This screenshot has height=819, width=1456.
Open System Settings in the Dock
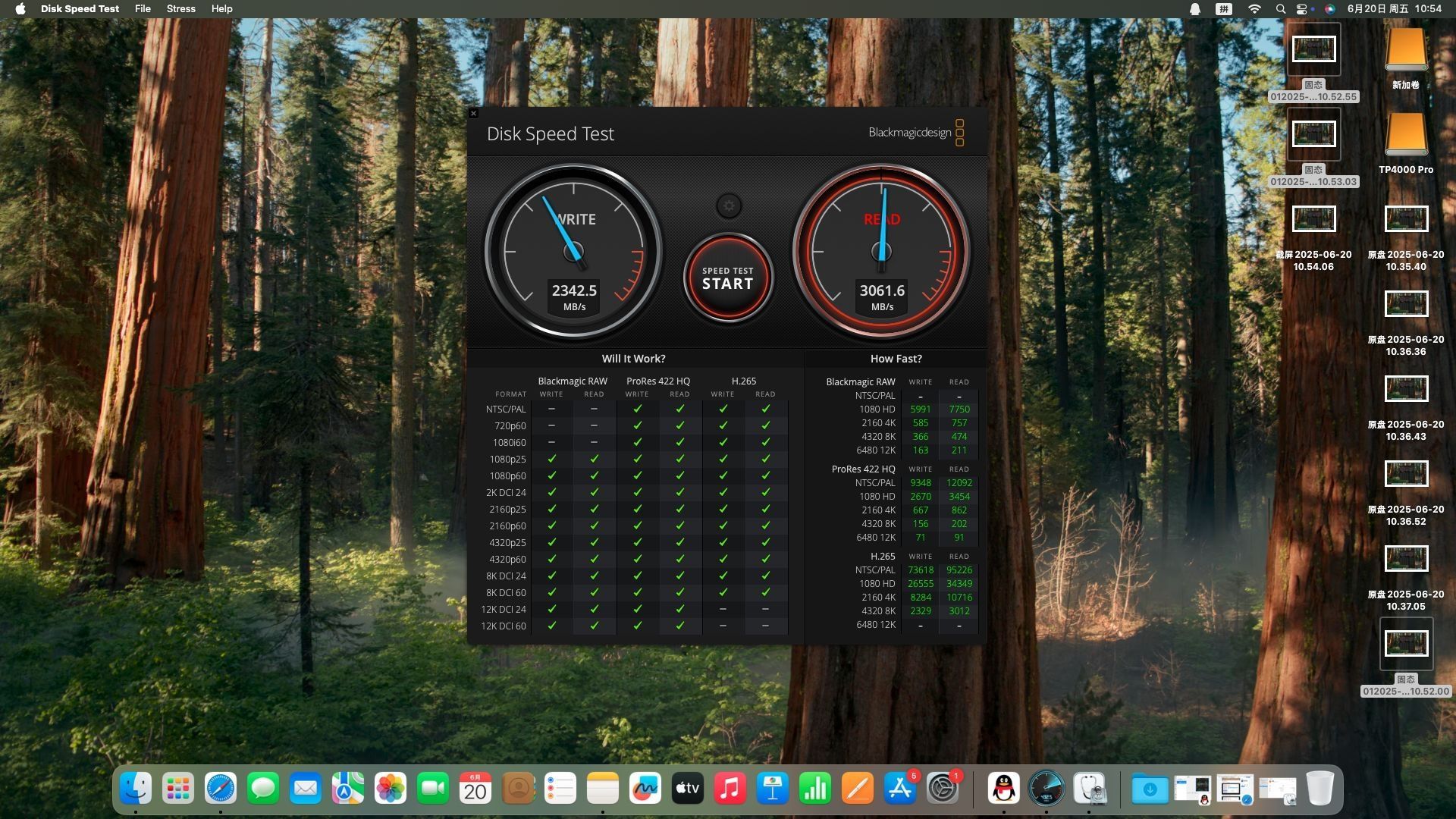click(x=942, y=789)
